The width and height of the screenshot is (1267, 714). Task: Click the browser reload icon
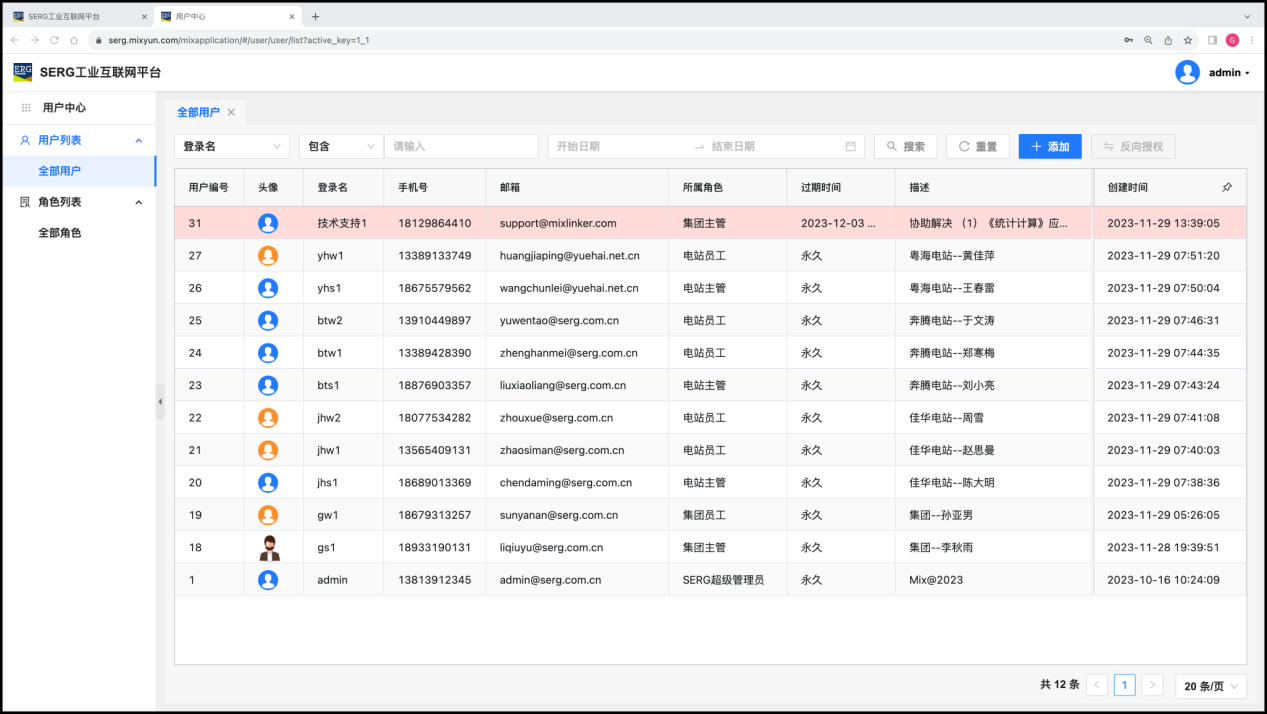(54, 40)
